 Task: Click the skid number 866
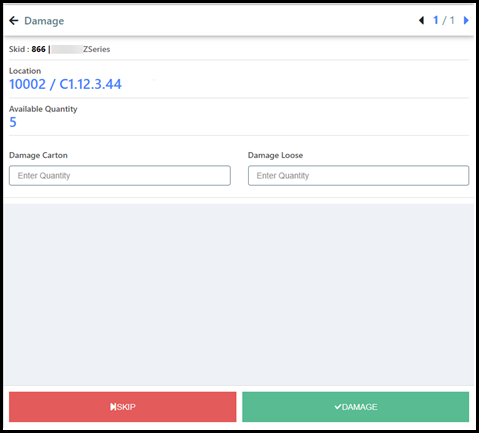(38, 49)
